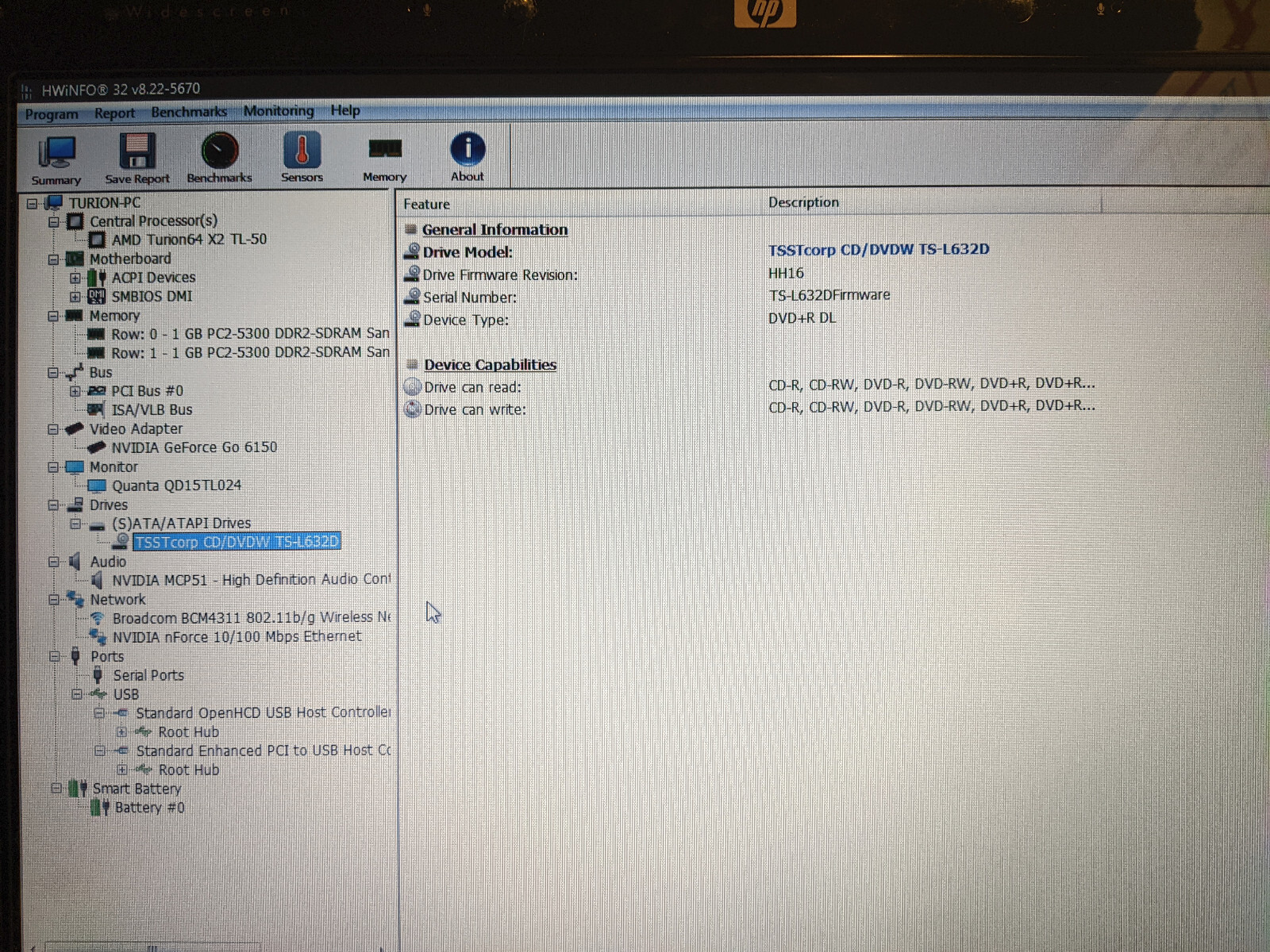
Task: Show the About info icon
Action: click(468, 148)
